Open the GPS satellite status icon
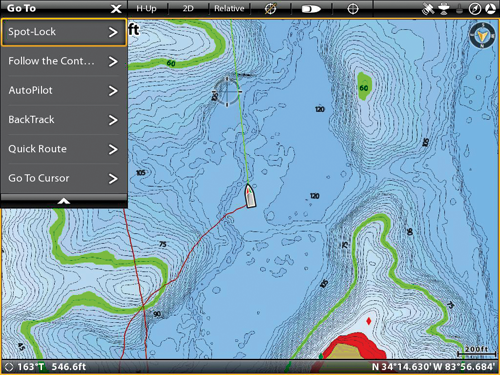 tap(428, 9)
